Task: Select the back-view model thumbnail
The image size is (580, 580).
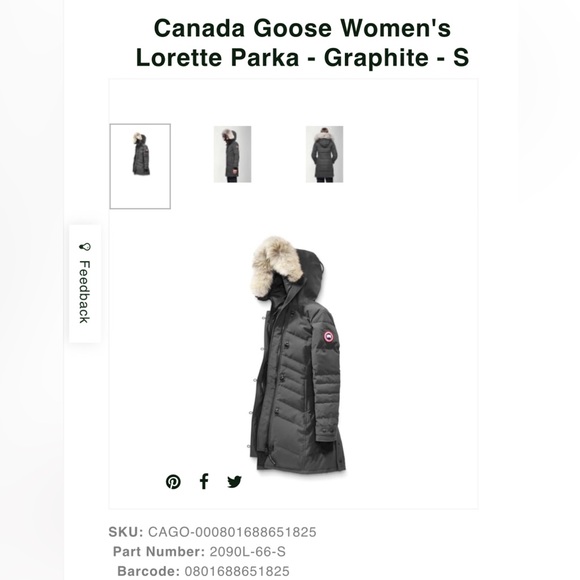Action: coord(324,154)
